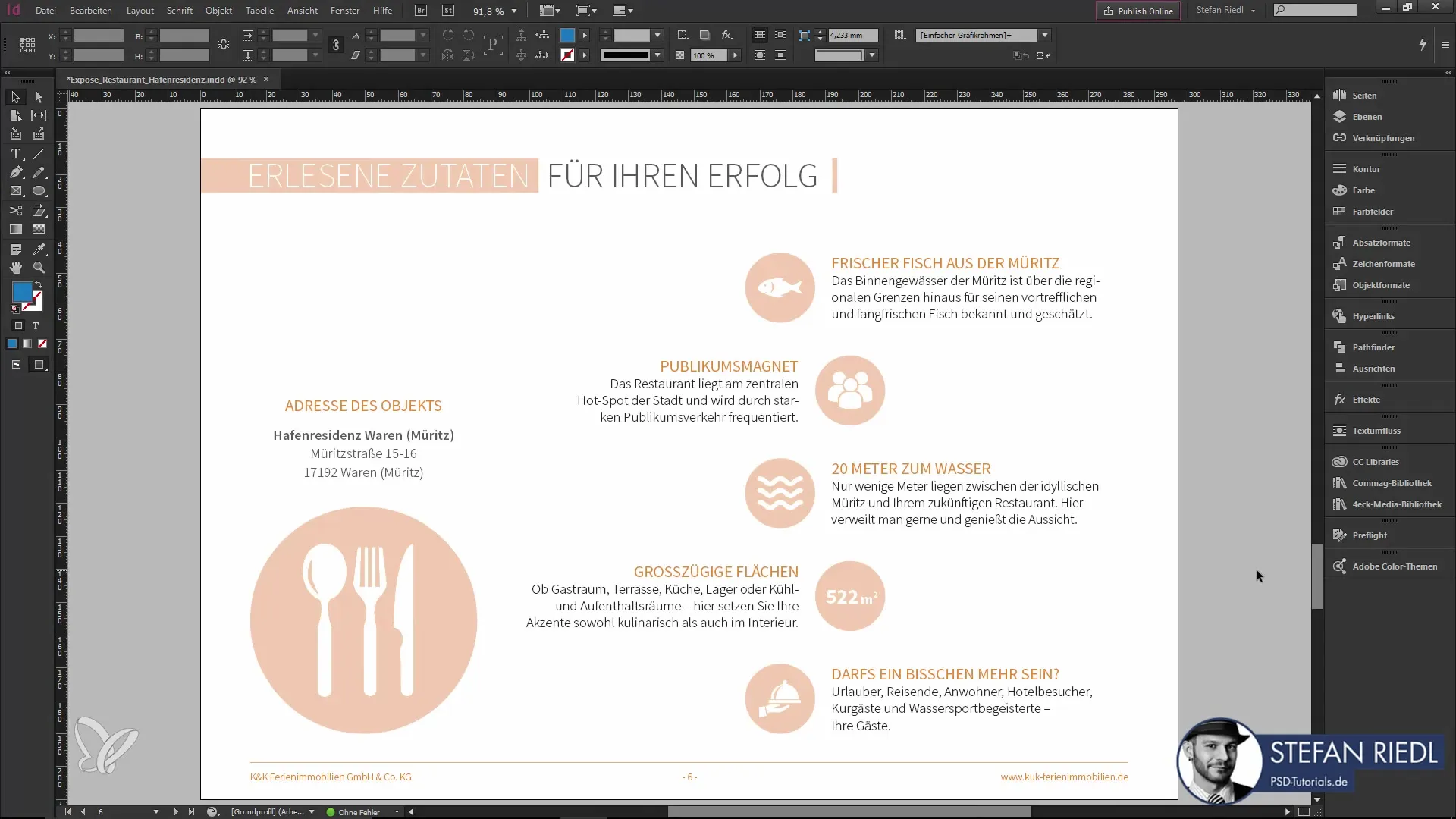This screenshot has height=819, width=1456.
Task: Select the Free Transform tool
Action: [39, 211]
